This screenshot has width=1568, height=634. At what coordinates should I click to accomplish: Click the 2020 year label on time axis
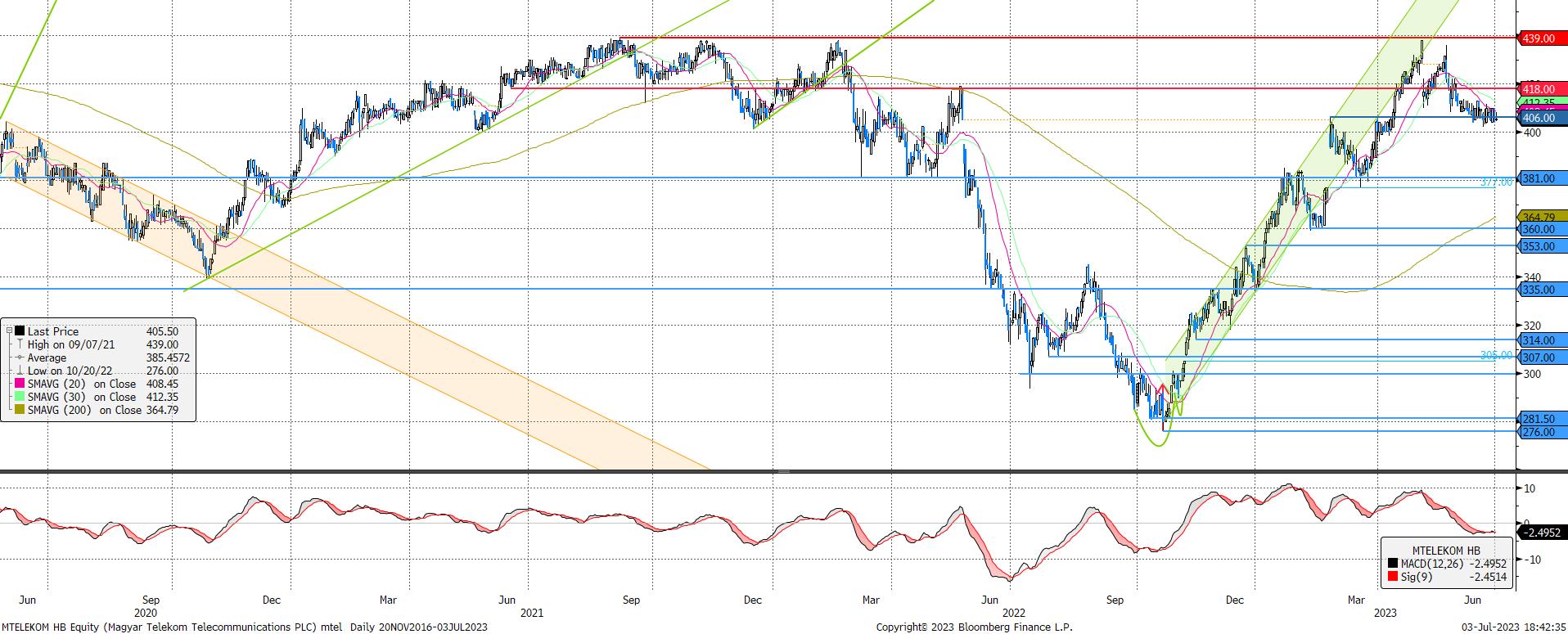[x=146, y=612]
